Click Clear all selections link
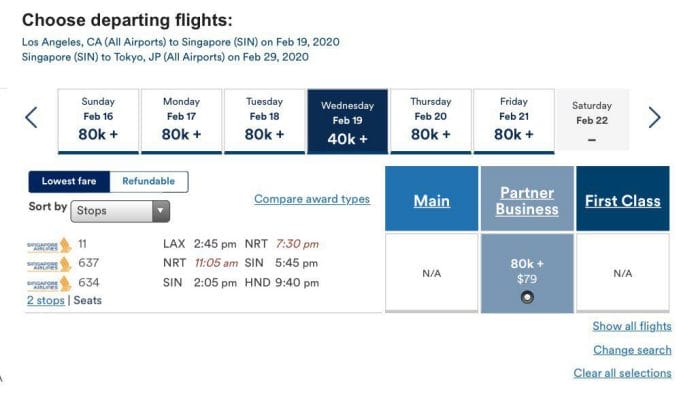Image resolution: width=696 pixels, height=398 pixels. pos(622,373)
